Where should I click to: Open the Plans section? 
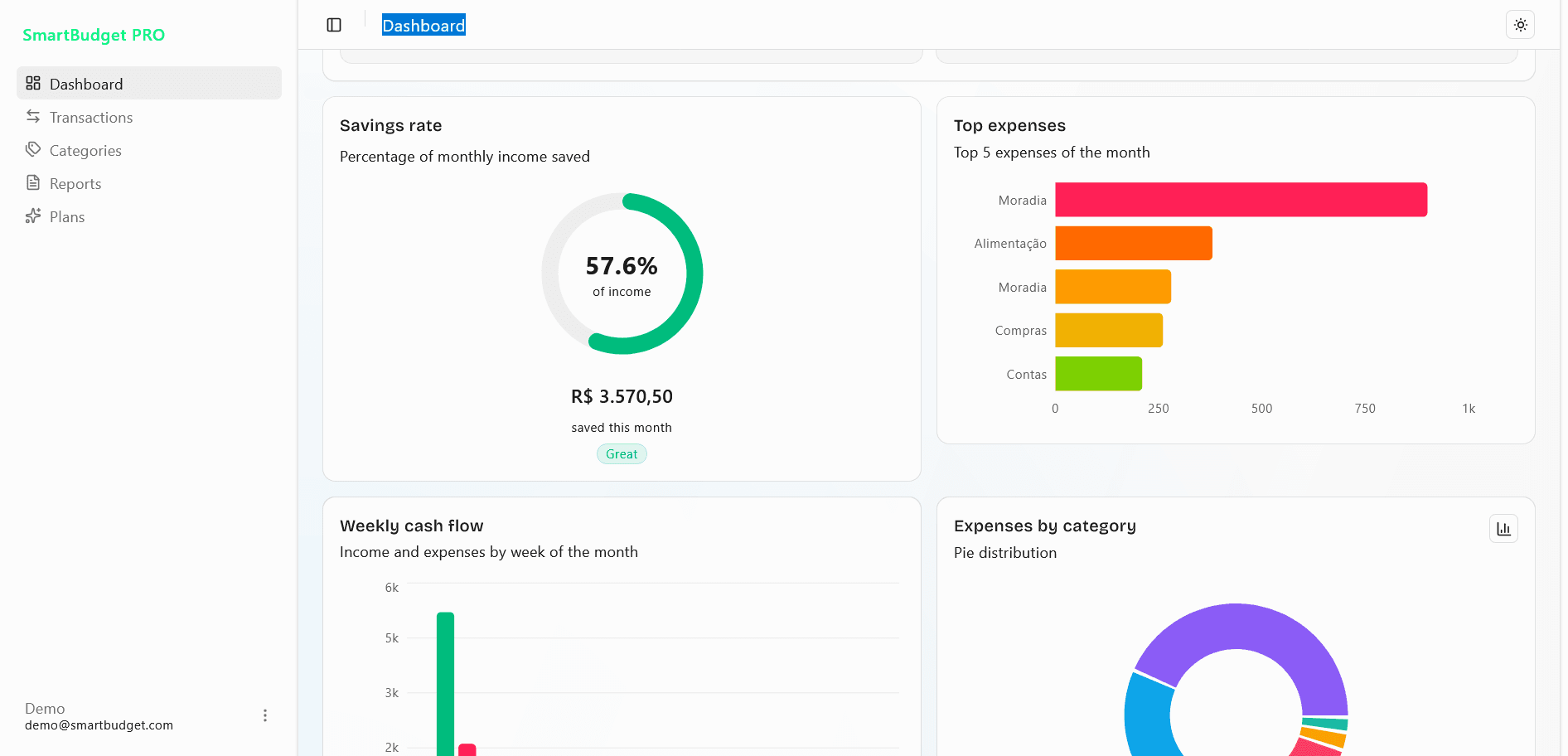149,216
